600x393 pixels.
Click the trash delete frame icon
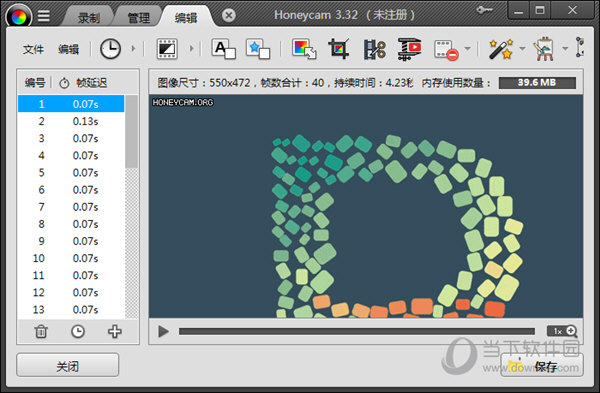pyautogui.click(x=41, y=331)
